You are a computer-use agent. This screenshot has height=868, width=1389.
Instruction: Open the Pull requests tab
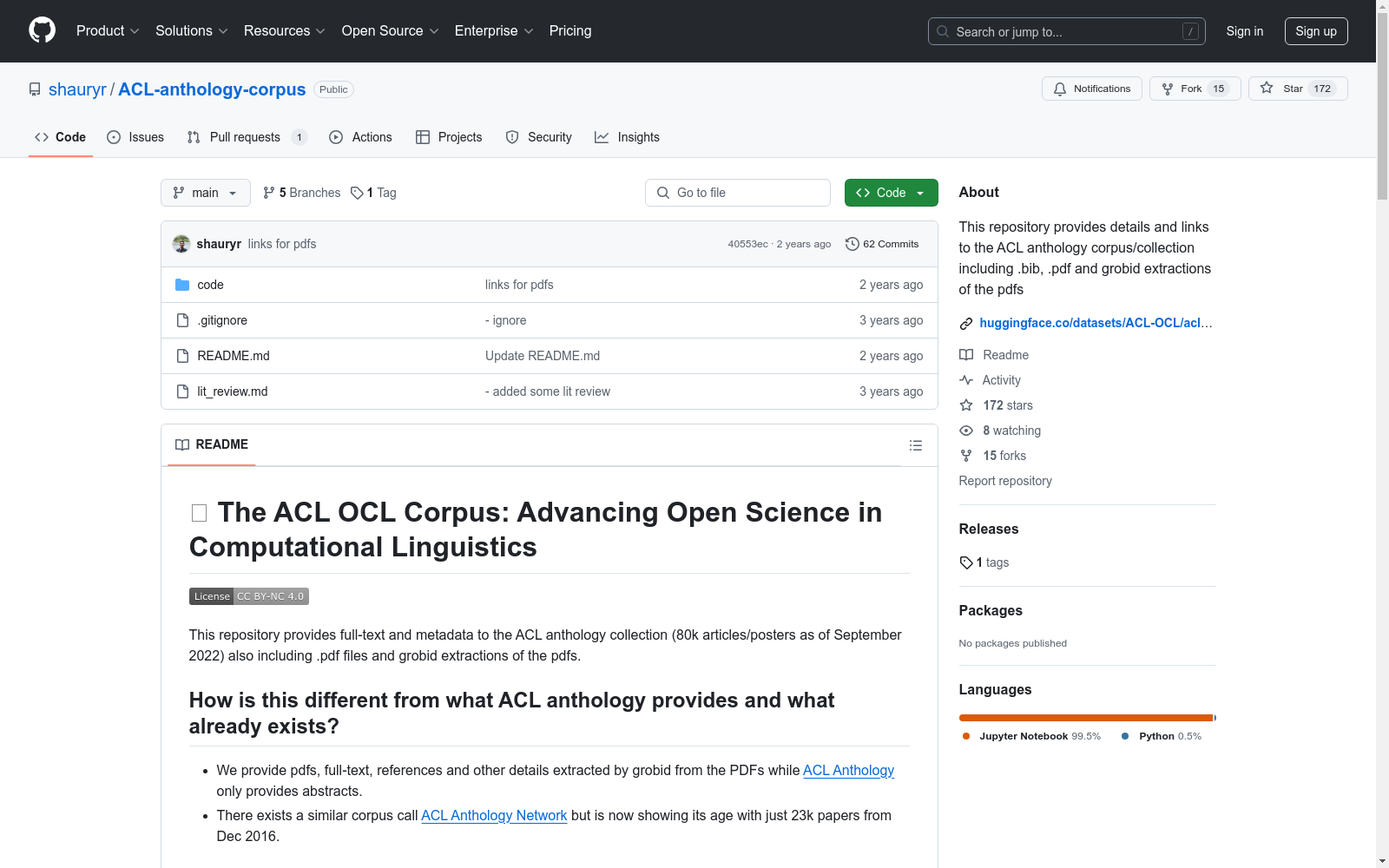pos(247,137)
